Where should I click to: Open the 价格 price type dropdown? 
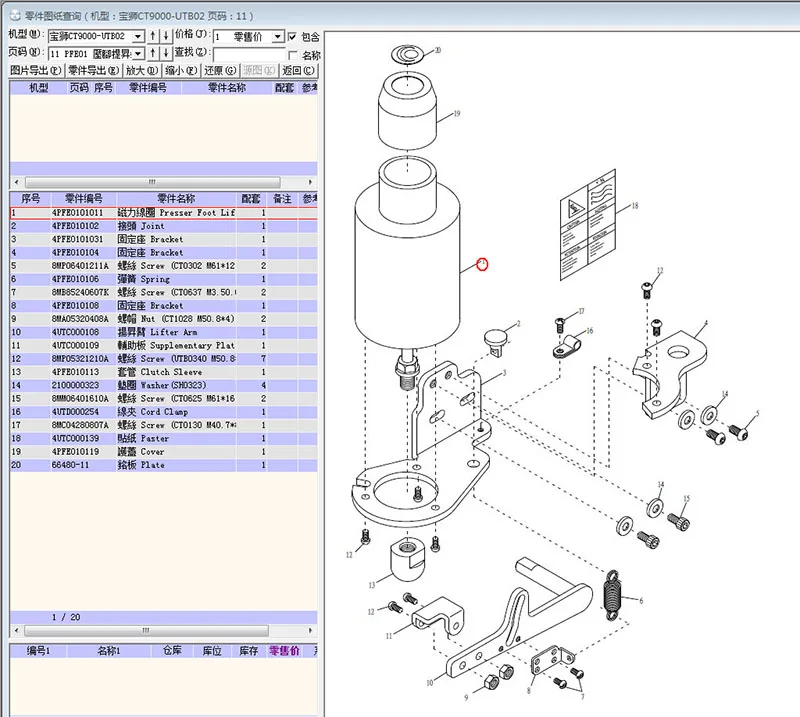tap(278, 37)
